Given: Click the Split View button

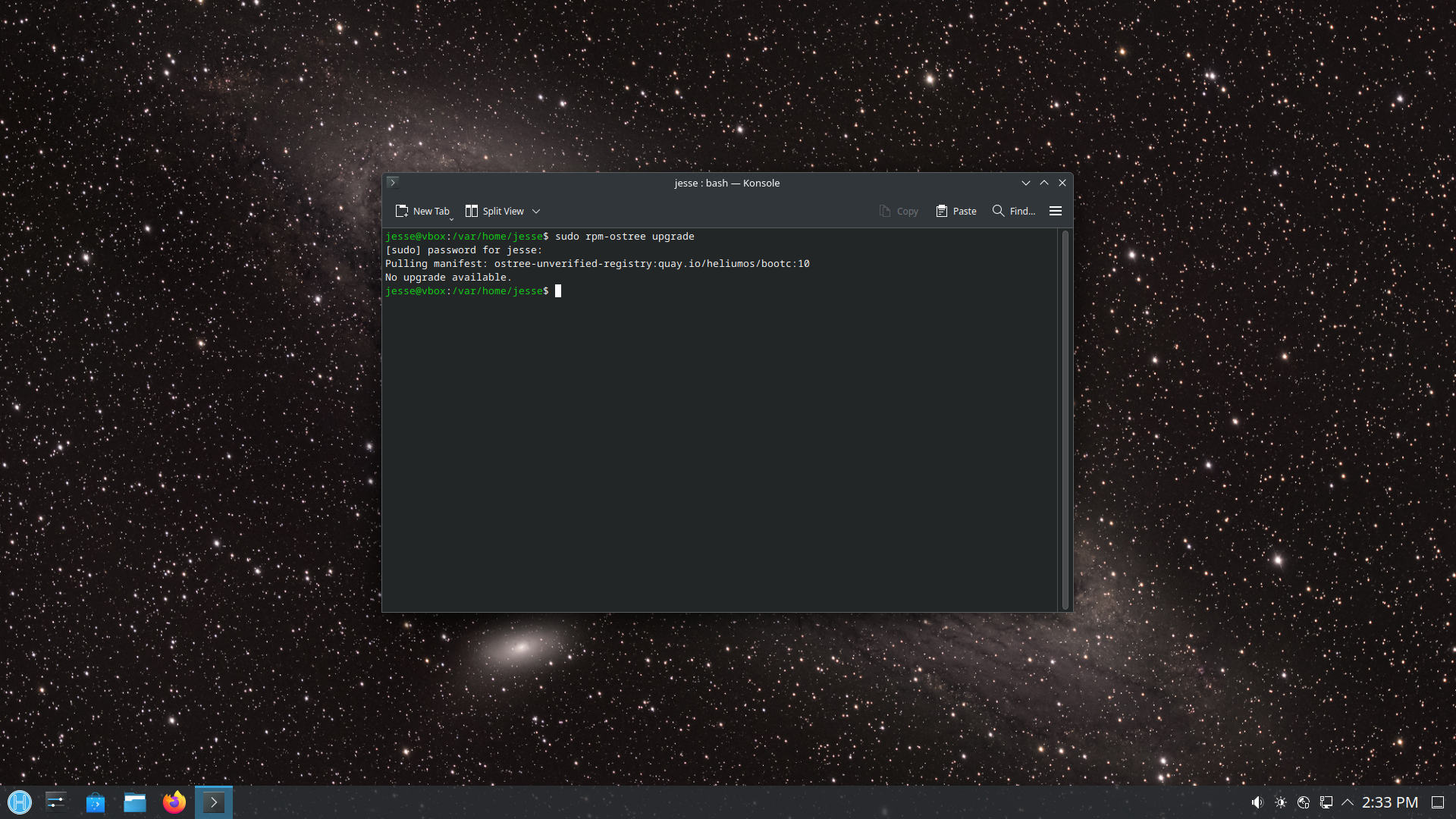Looking at the screenshot, I should click(494, 212).
